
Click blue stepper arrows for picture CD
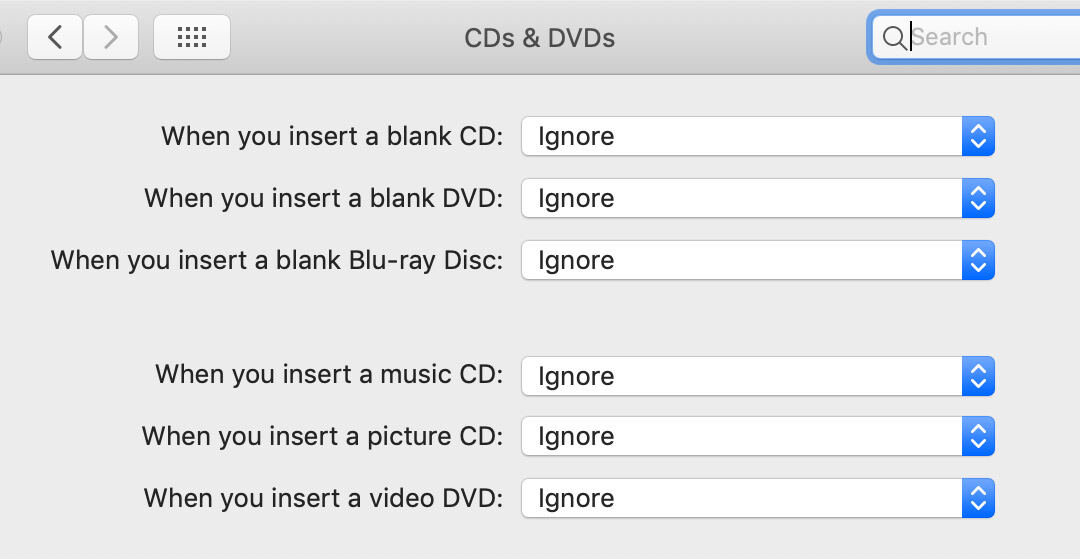[x=978, y=436]
